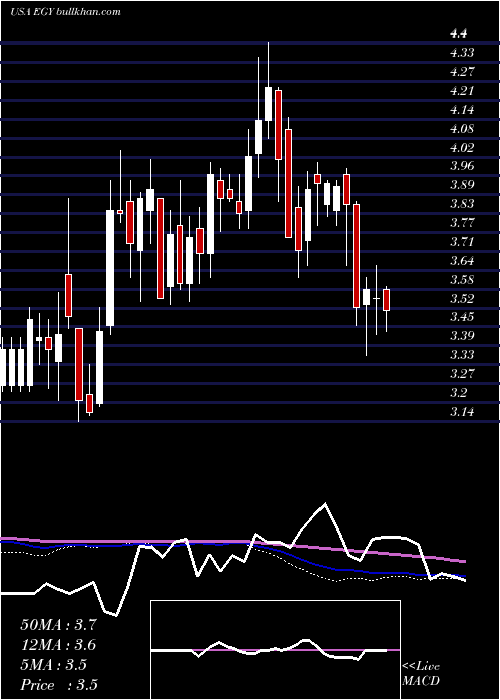The image size is (500, 700).
Task: Click the 3.14 price axis label
Action: click(x=462, y=412)
